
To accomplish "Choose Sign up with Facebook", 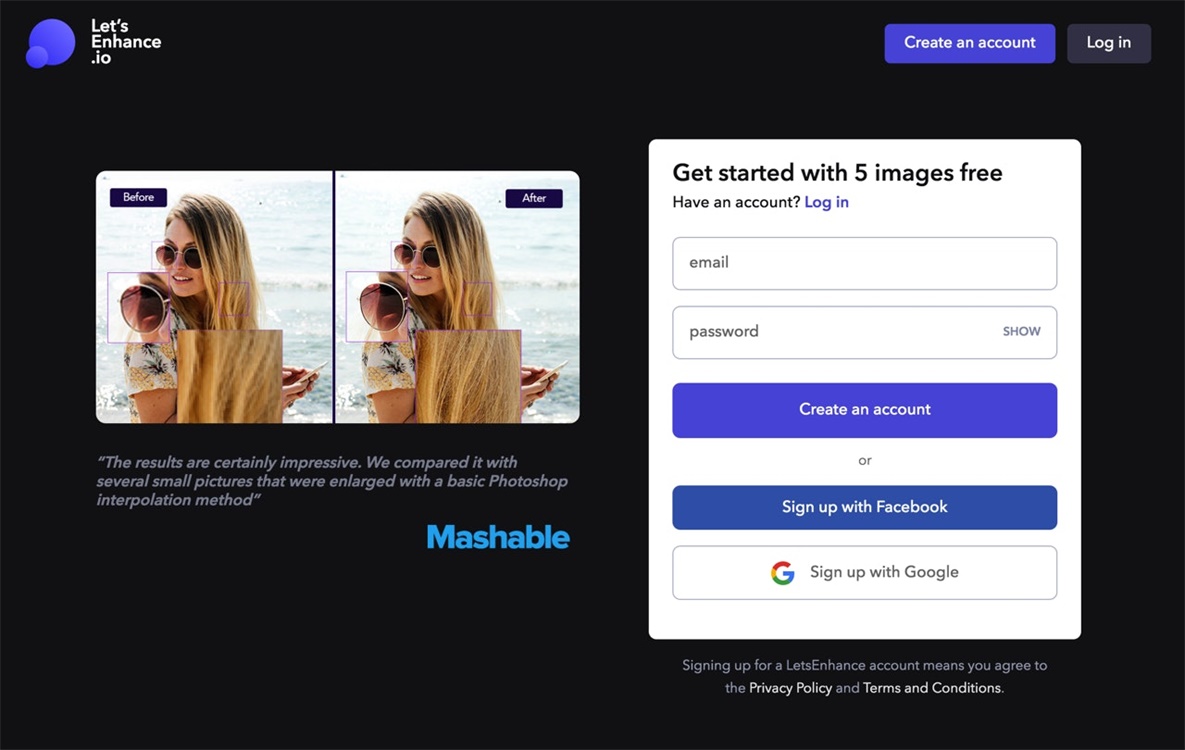I will click(864, 507).
